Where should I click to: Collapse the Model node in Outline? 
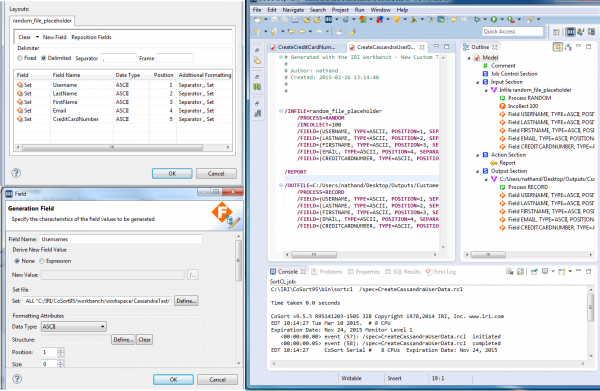coord(469,58)
